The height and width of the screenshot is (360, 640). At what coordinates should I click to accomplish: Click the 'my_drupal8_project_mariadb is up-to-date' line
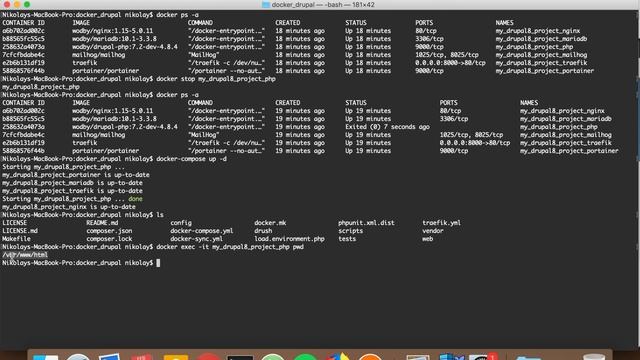click(72, 183)
